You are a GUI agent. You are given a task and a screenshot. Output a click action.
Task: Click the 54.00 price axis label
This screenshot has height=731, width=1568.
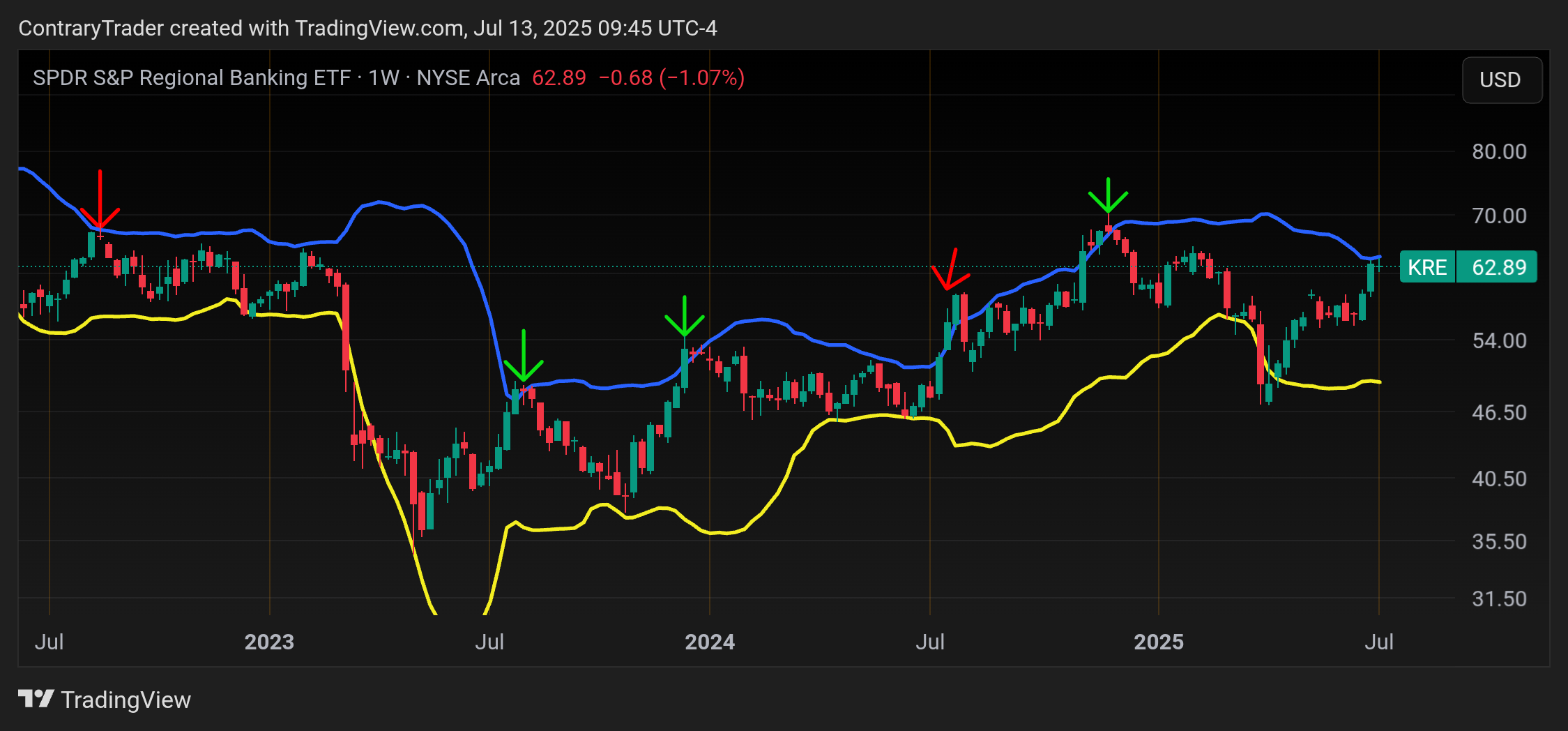[x=1499, y=340]
